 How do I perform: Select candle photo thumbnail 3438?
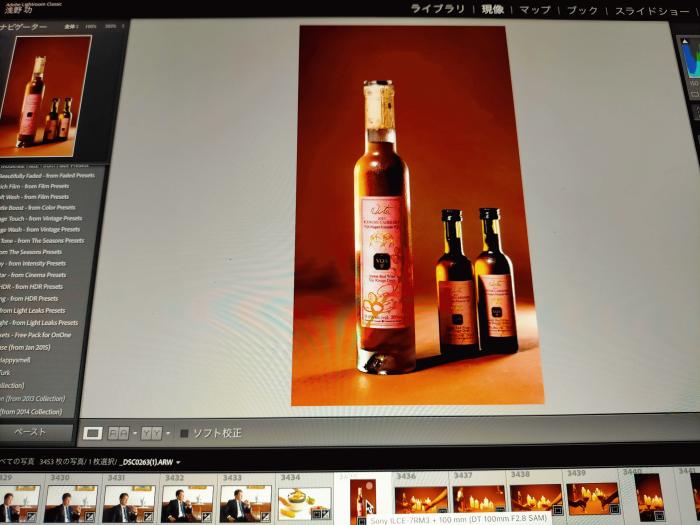pos(536,499)
